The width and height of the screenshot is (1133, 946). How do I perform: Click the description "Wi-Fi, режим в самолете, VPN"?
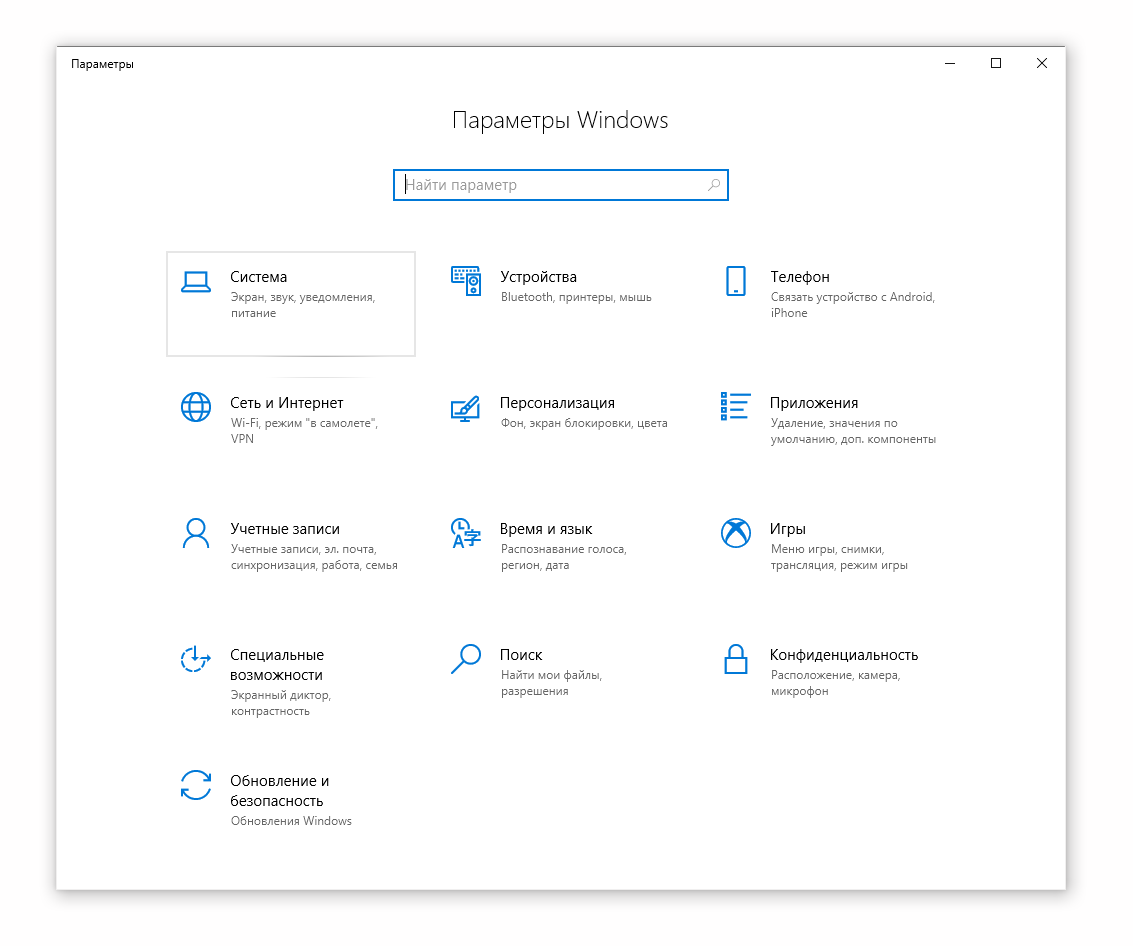click(x=304, y=431)
